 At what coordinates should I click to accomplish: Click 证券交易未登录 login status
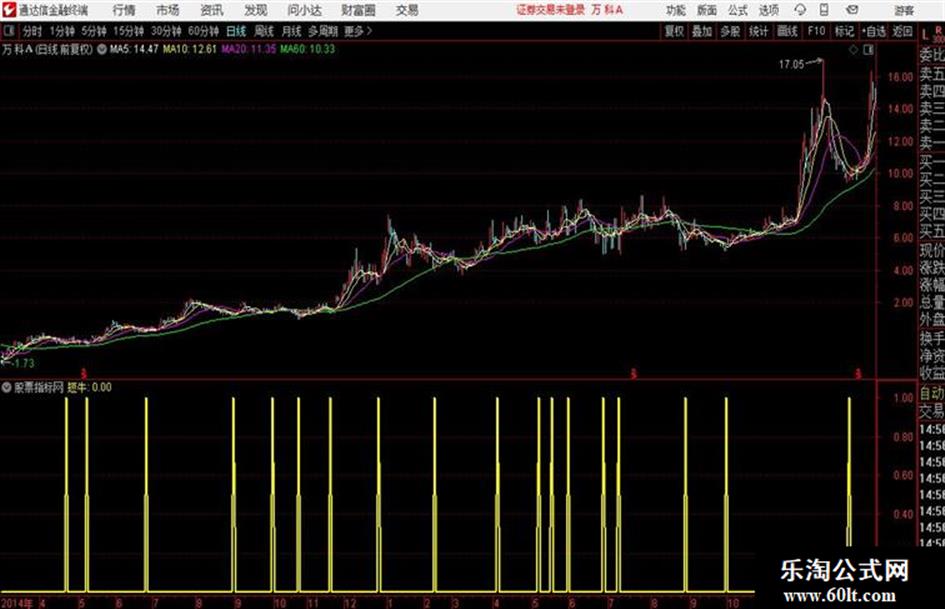pyautogui.click(x=550, y=10)
